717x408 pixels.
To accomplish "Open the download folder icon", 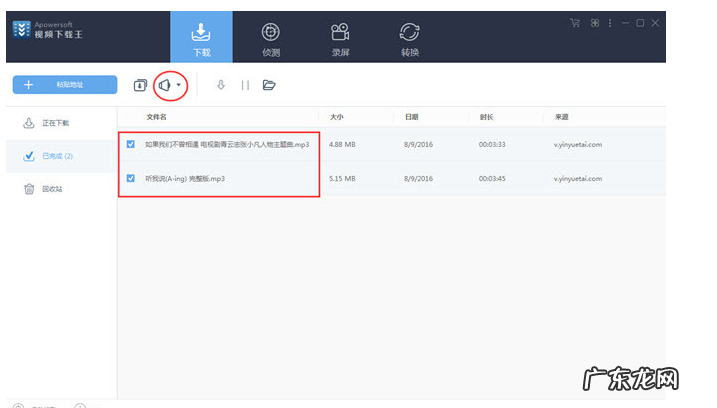I will (269, 85).
